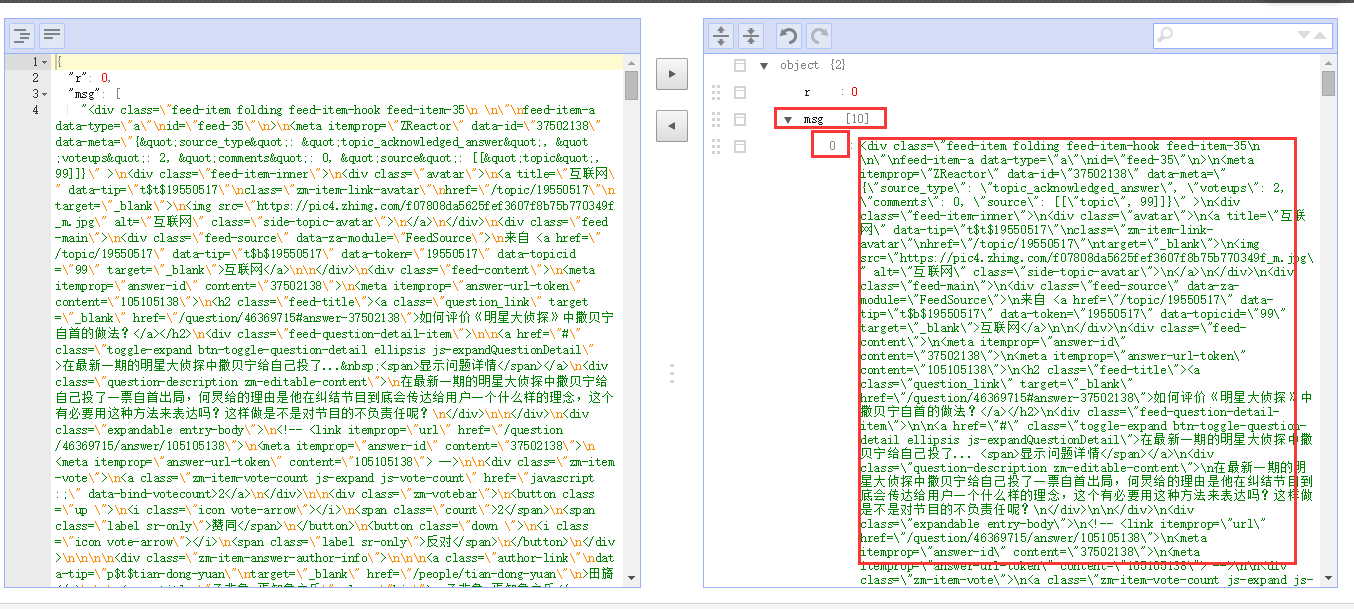This screenshot has height=609, width=1354.
Task: Click the greyed-out Redo icon
Action: pyautogui.click(x=819, y=36)
